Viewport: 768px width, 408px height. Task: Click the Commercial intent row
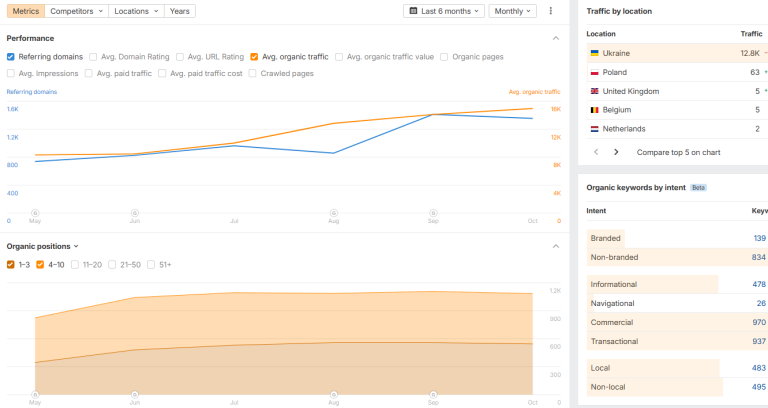(677, 322)
